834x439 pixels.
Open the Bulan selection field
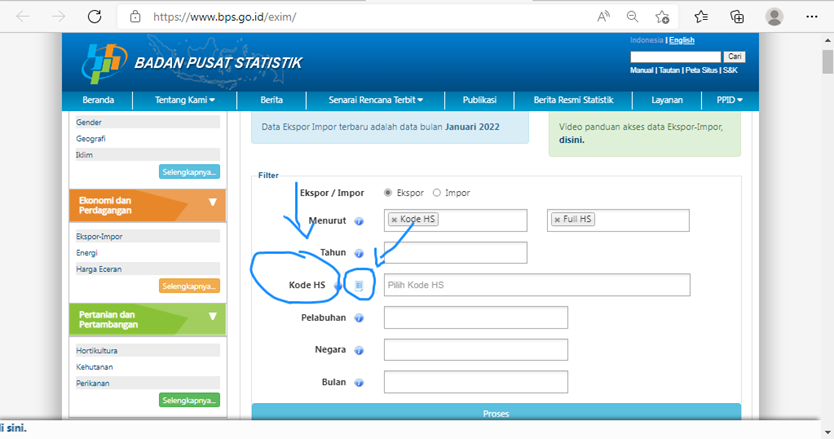click(x=476, y=382)
